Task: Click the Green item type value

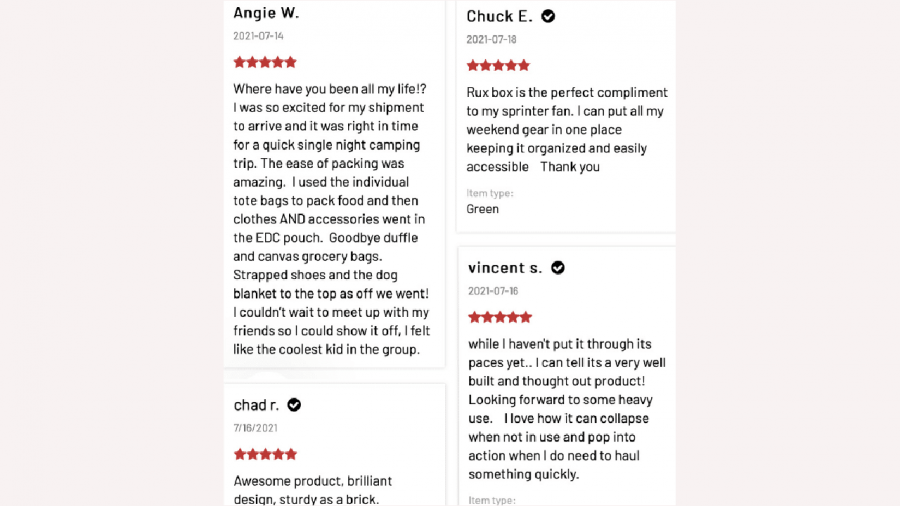Action: (x=483, y=209)
